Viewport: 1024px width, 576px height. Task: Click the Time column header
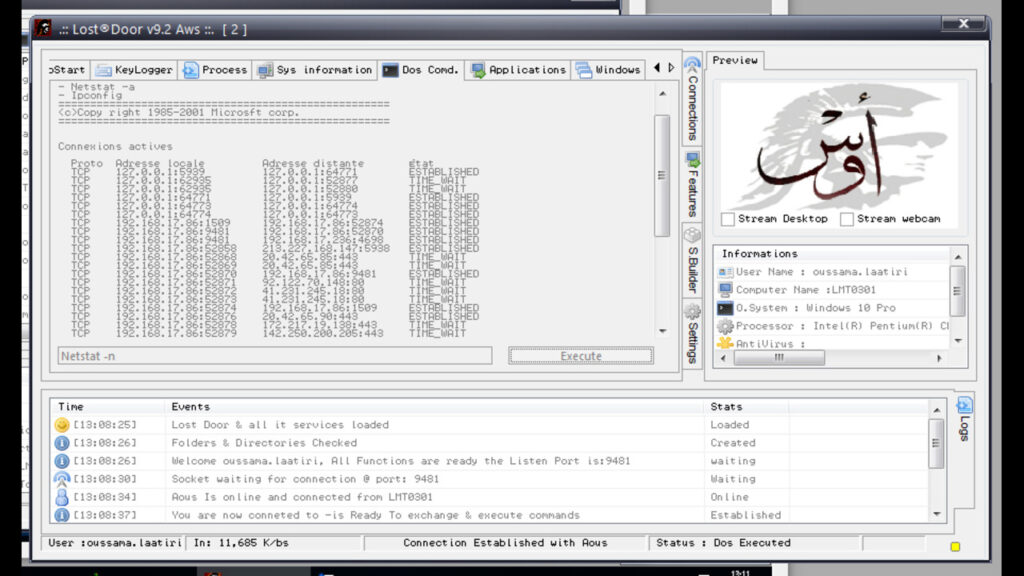(x=108, y=406)
